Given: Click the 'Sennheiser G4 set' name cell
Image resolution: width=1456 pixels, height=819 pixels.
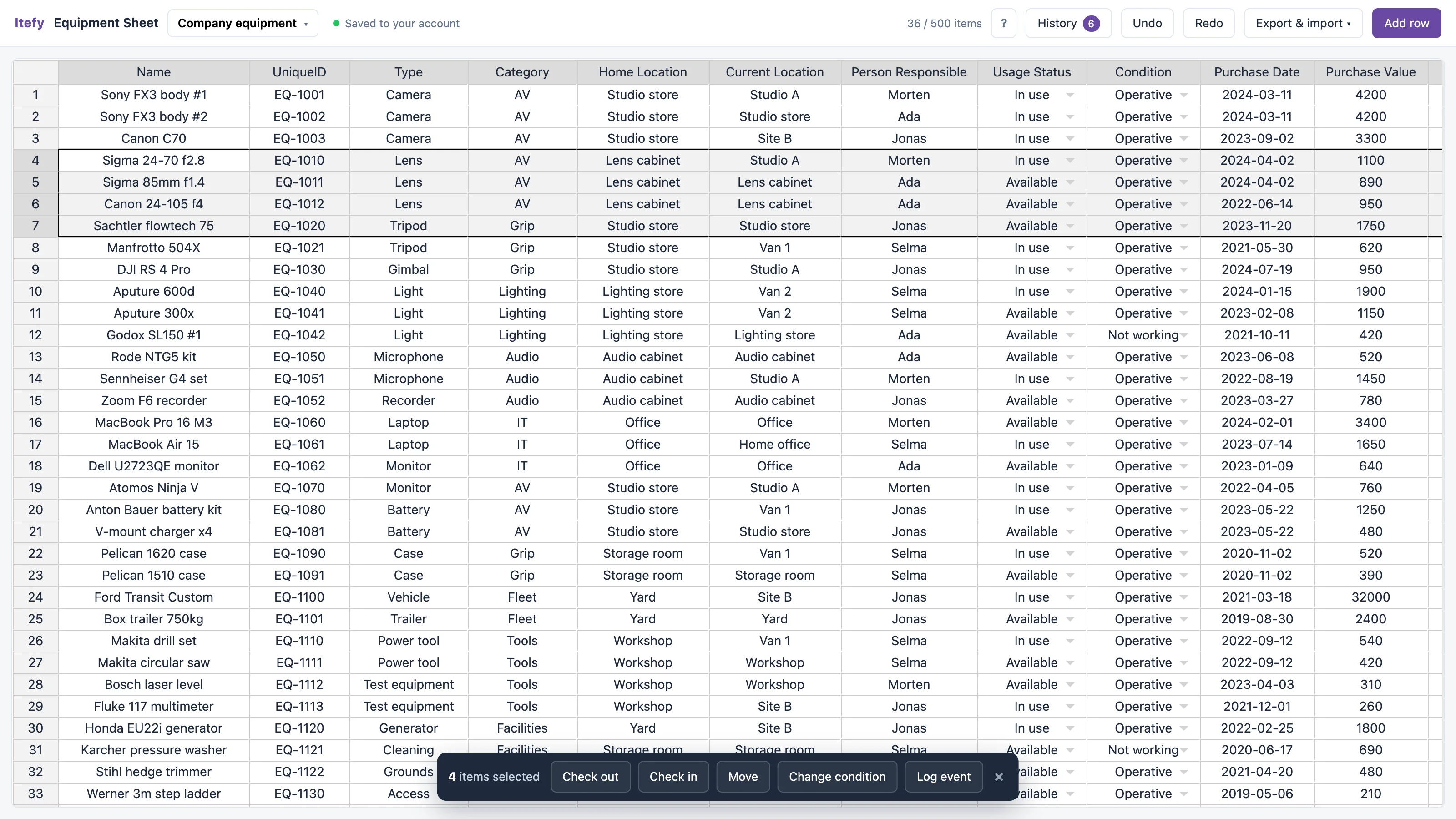Looking at the screenshot, I should [154, 379].
